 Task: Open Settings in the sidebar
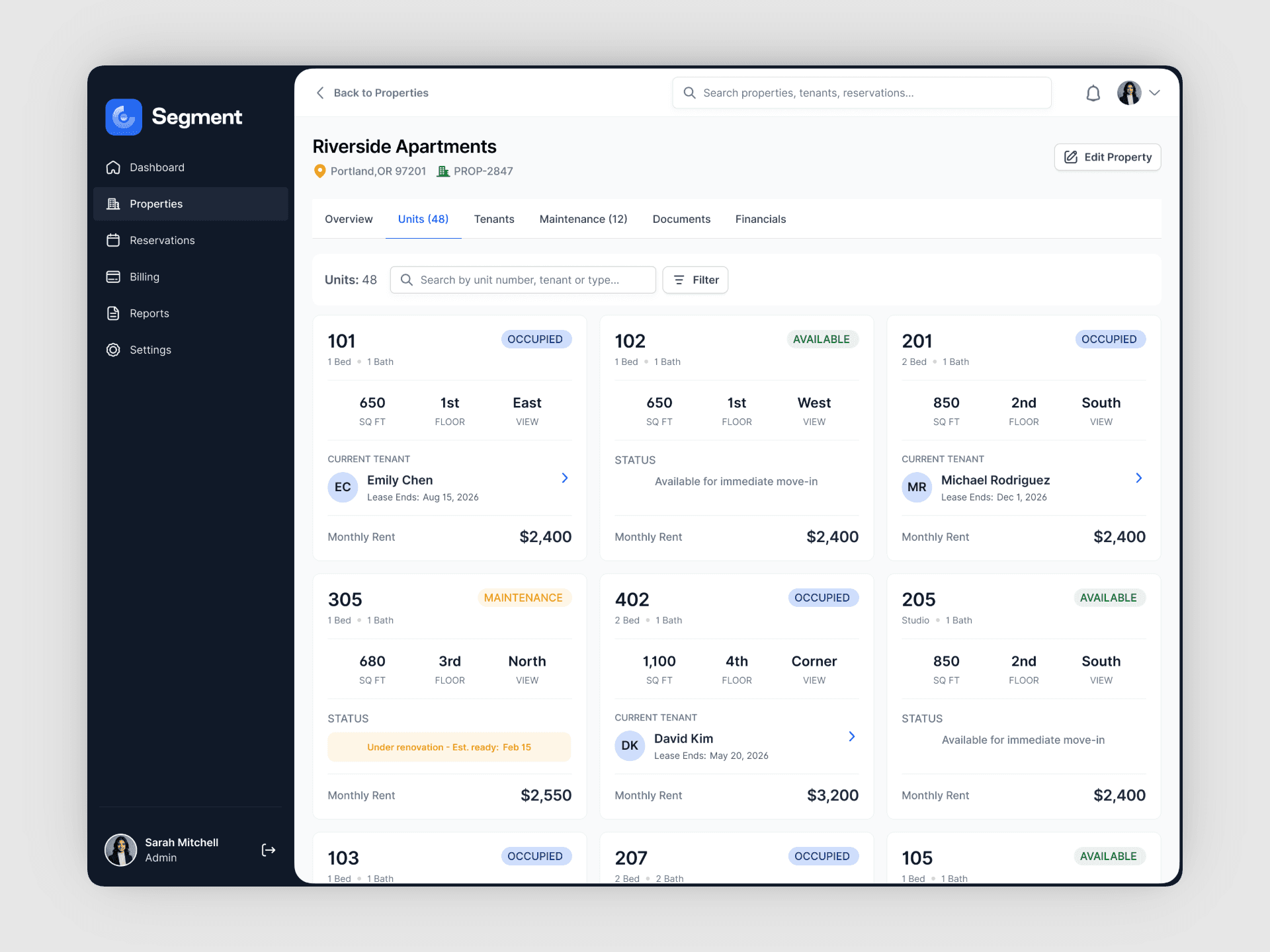150,350
